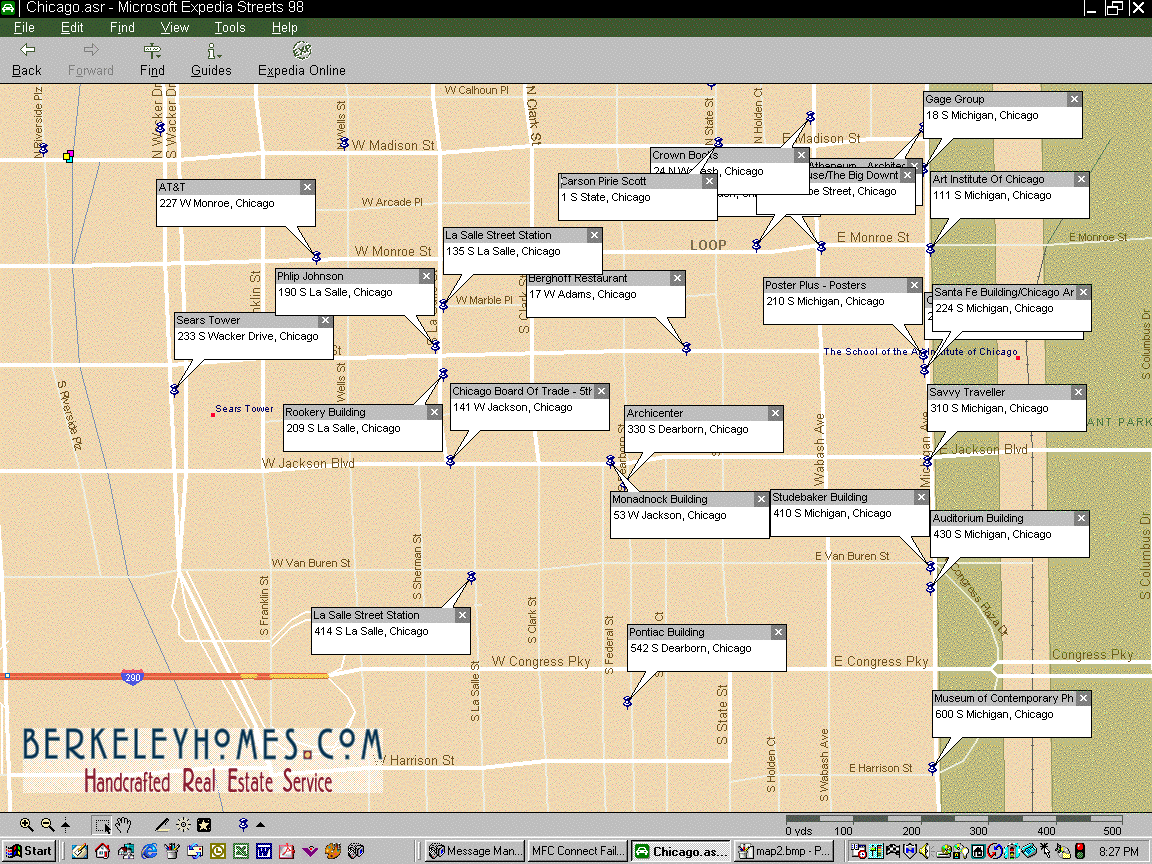Switch to map2.bmp taskbar window
The width and height of the screenshot is (1152, 864).
(x=784, y=851)
